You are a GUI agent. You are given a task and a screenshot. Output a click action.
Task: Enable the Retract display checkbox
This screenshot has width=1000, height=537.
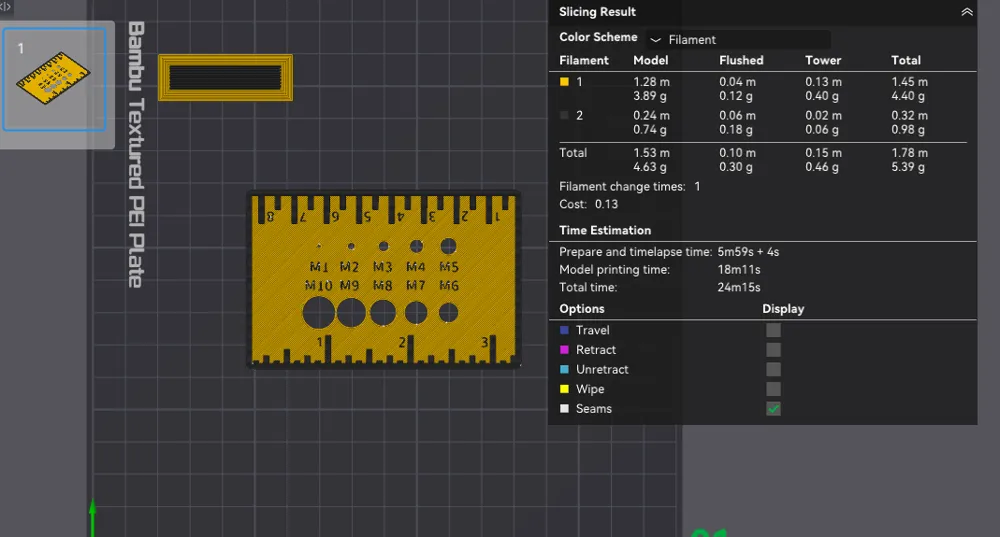tap(773, 349)
